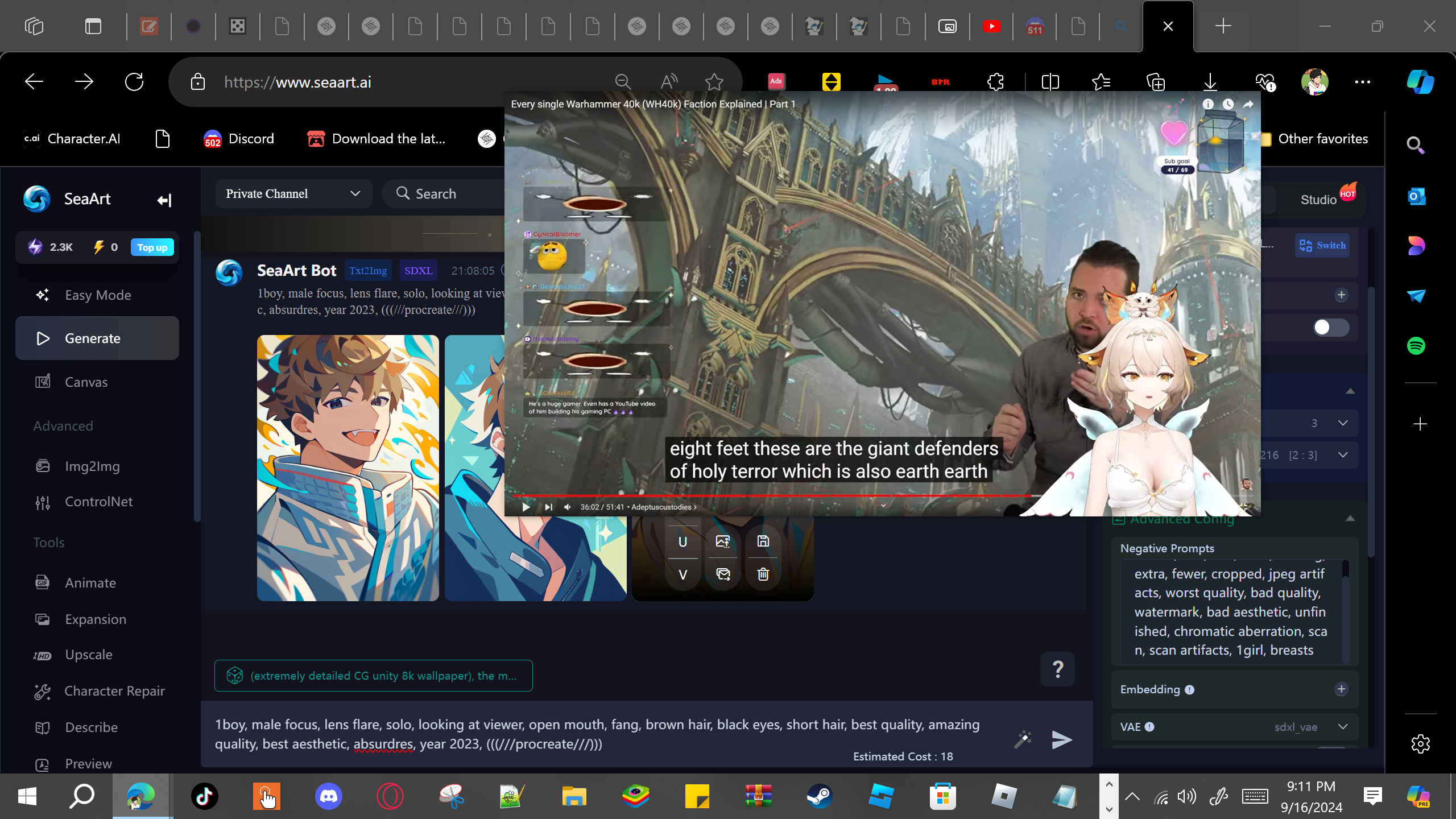Open the Adeptuscustodies chapter link
The width and height of the screenshot is (1456, 819).
pos(664,507)
